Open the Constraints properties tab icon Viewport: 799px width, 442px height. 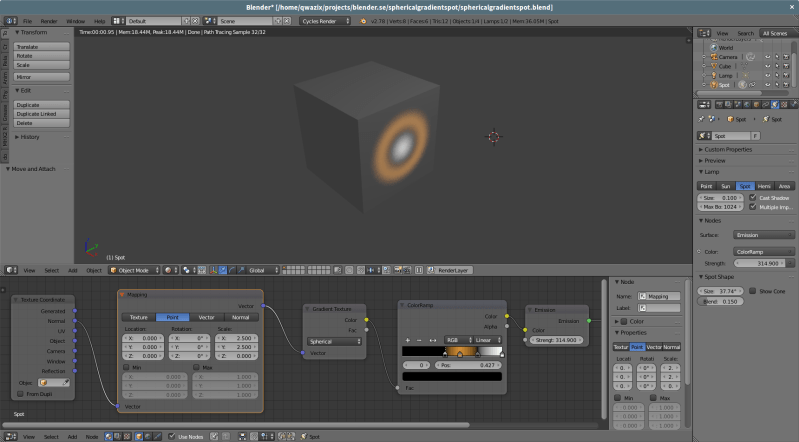(765, 105)
